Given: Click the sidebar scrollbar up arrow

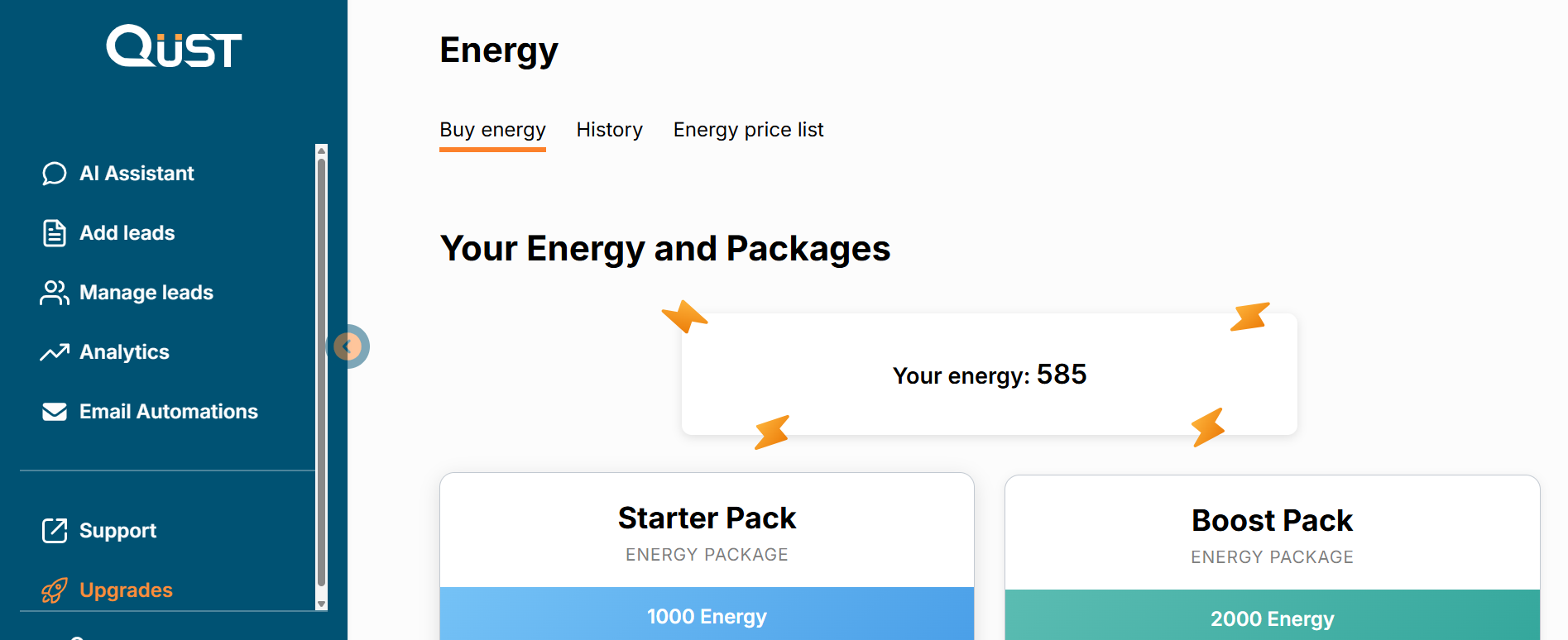Looking at the screenshot, I should [322, 150].
